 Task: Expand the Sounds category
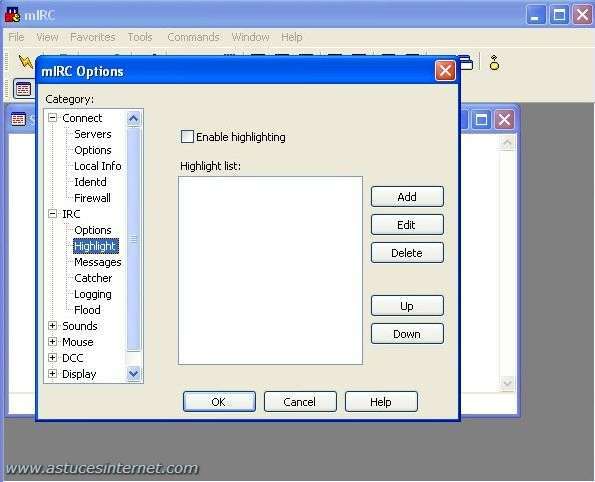click(x=53, y=326)
